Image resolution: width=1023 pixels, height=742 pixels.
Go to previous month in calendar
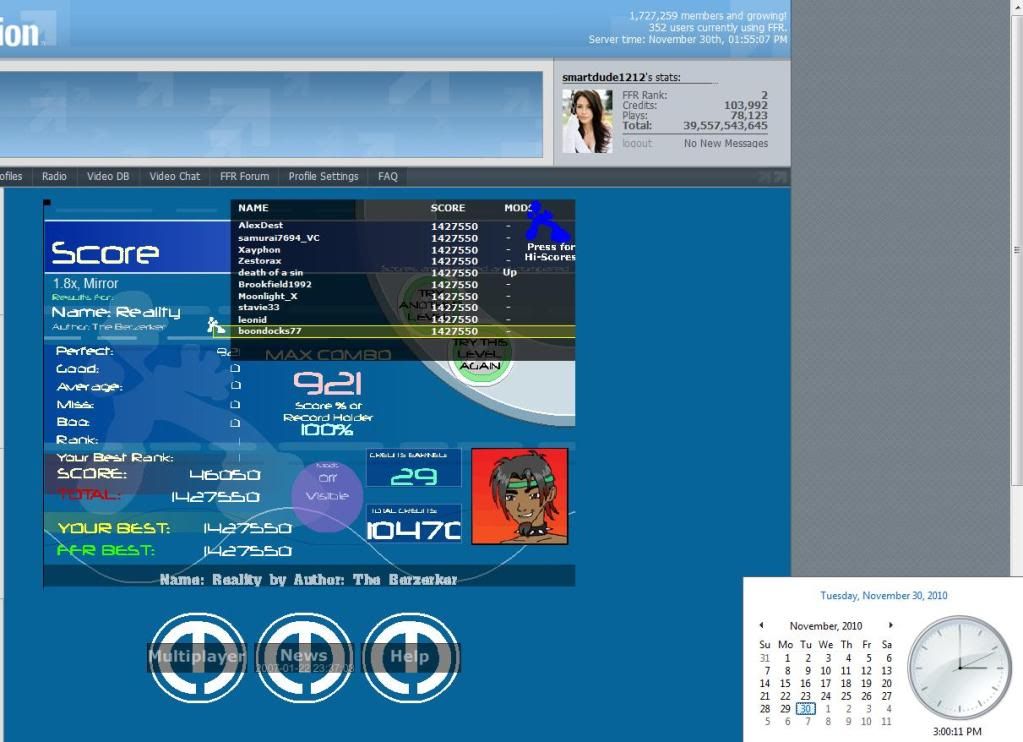click(x=761, y=626)
